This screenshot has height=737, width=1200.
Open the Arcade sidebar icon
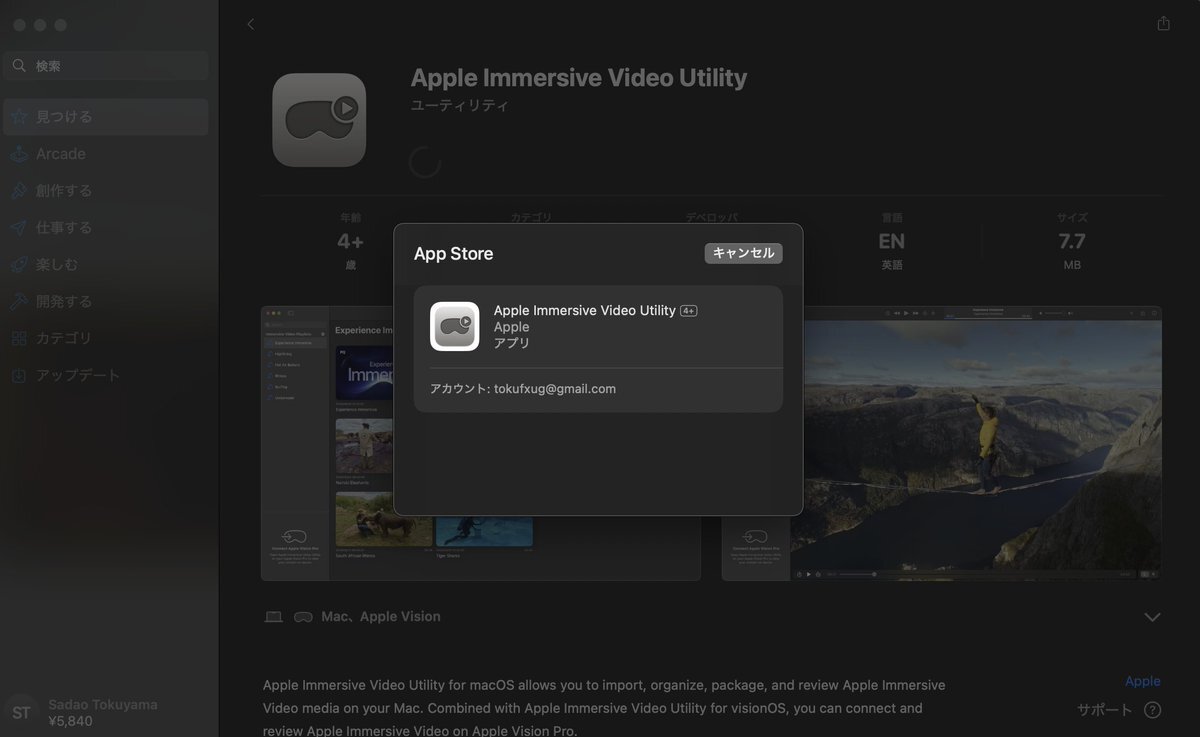pyautogui.click(x=19, y=154)
